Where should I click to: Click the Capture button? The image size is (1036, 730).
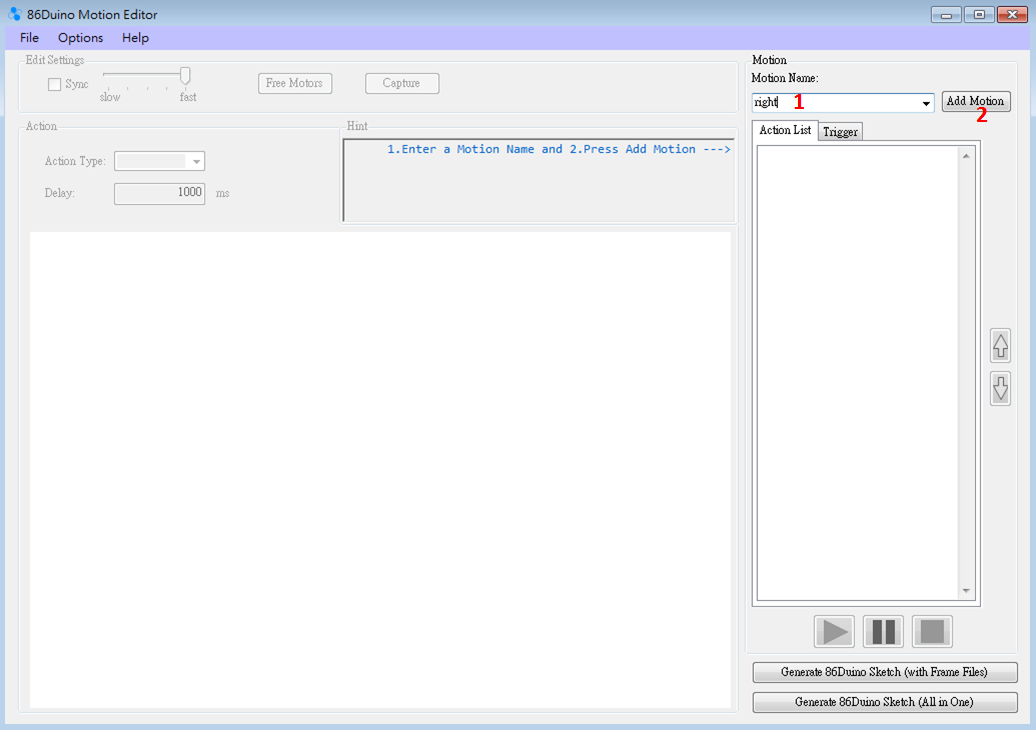click(402, 83)
